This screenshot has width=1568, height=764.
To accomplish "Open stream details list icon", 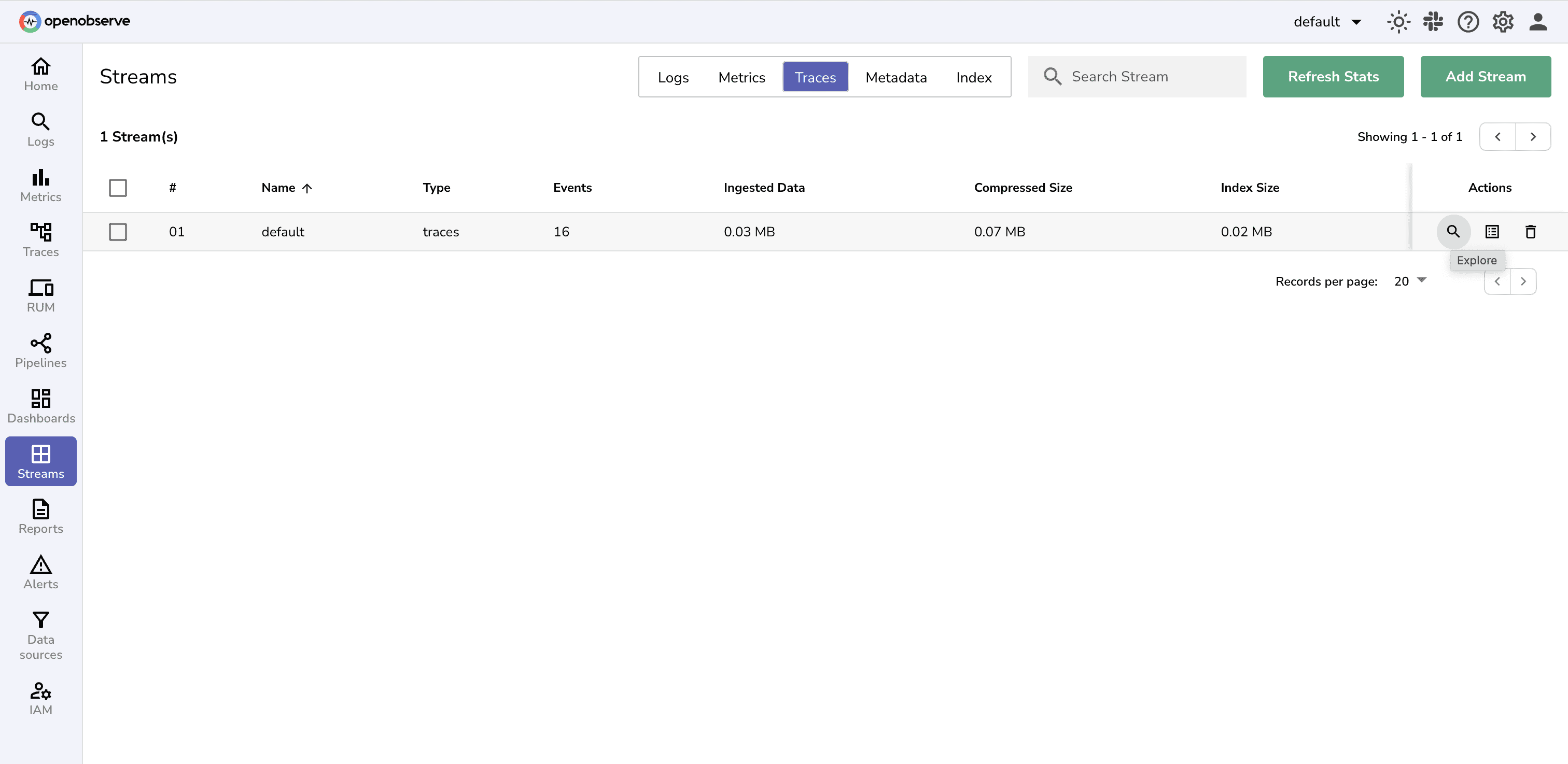I will (1492, 232).
